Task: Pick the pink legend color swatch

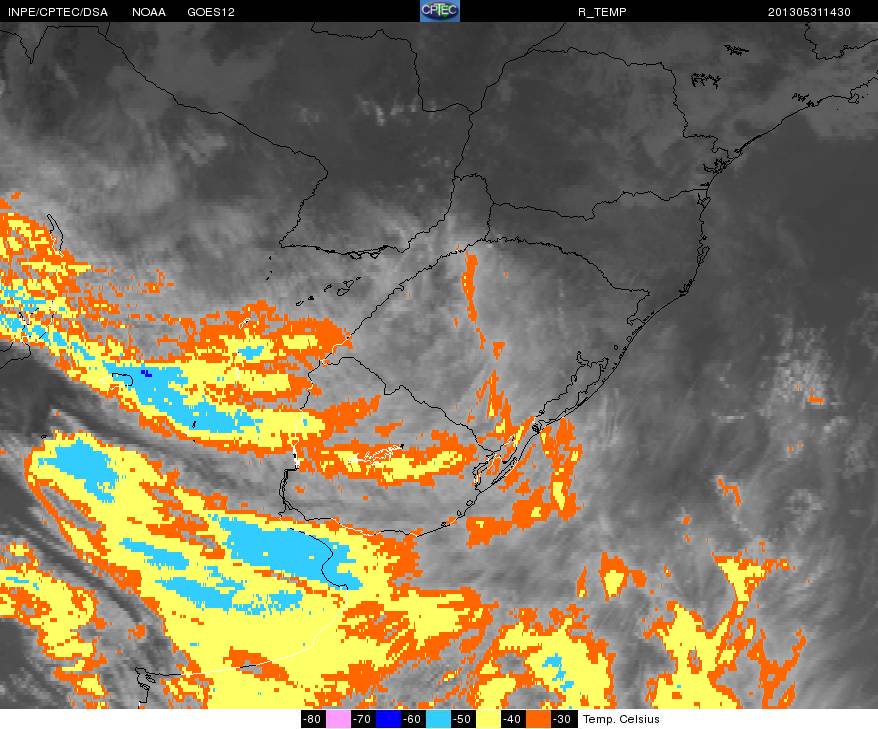Action: (x=338, y=719)
